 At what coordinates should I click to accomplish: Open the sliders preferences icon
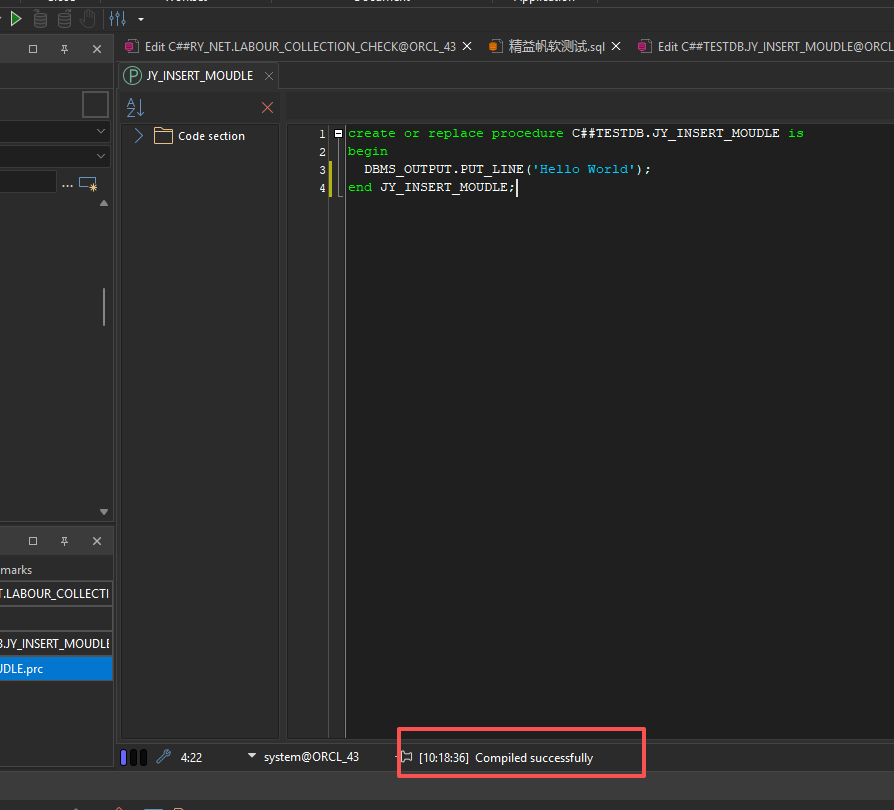click(117, 19)
